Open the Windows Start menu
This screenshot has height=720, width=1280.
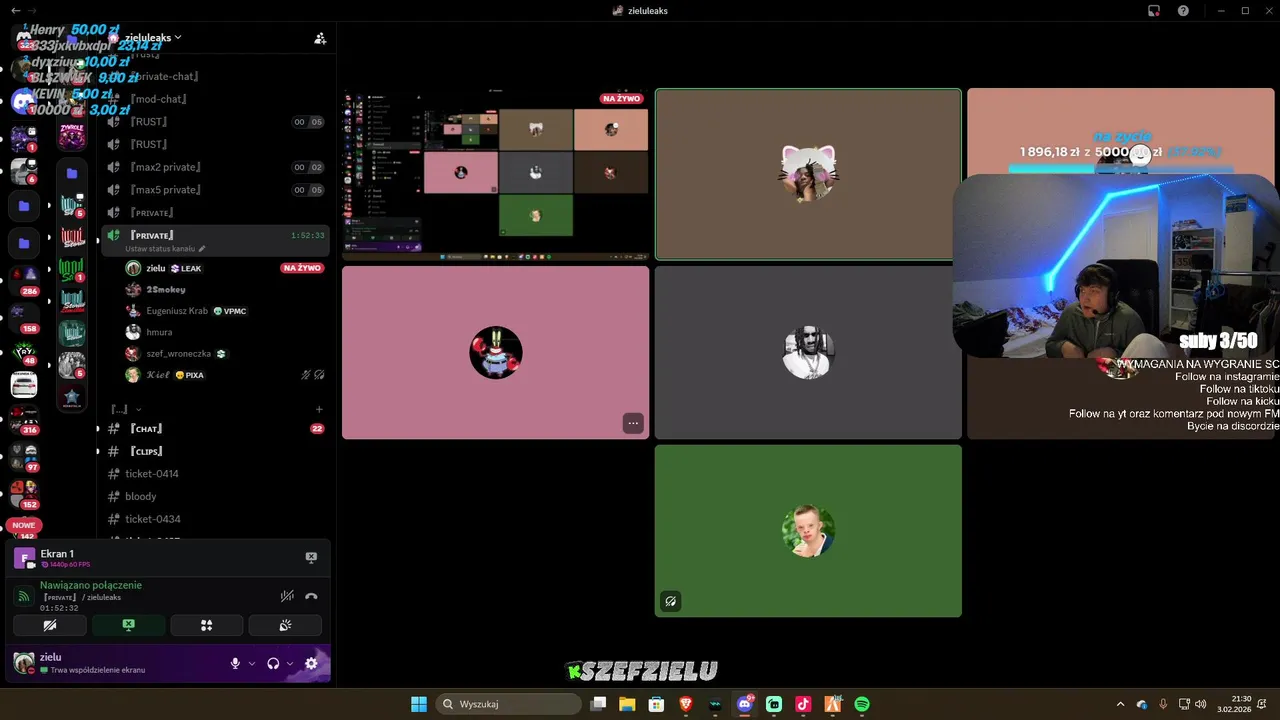coord(419,704)
